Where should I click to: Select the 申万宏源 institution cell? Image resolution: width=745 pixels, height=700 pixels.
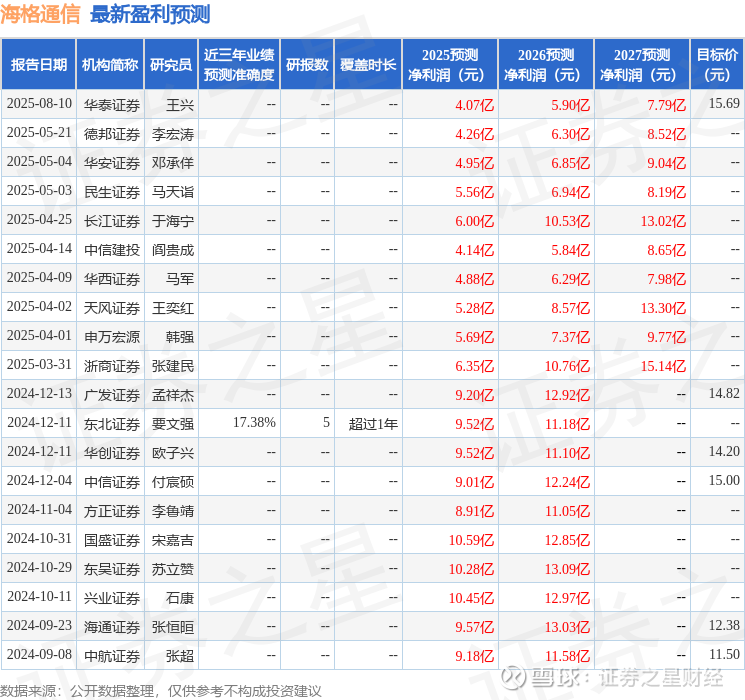click(x=112, y=337)
